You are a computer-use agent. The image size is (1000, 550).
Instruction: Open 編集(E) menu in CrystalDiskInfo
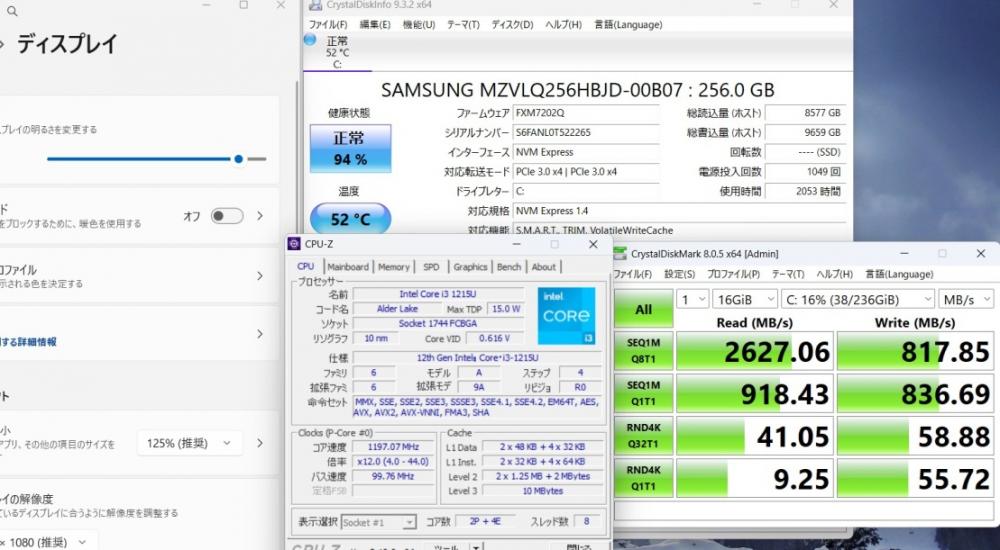coord(375,24)
